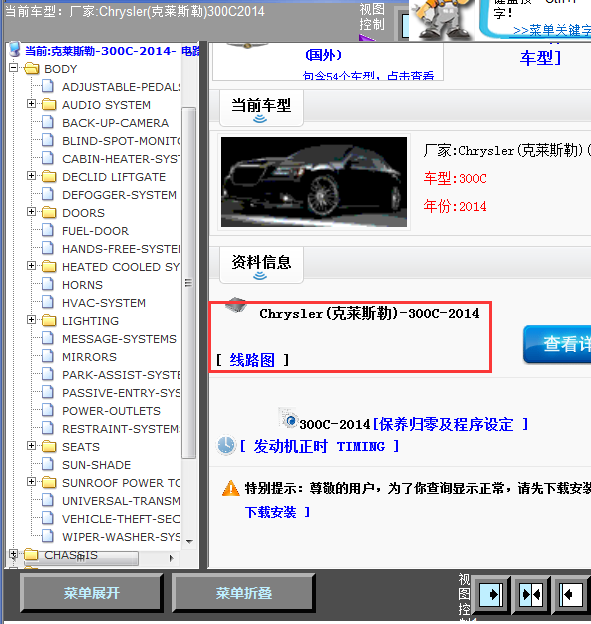
Task: Click the LIGHTING folder icon
Action: tap(49, 320)
